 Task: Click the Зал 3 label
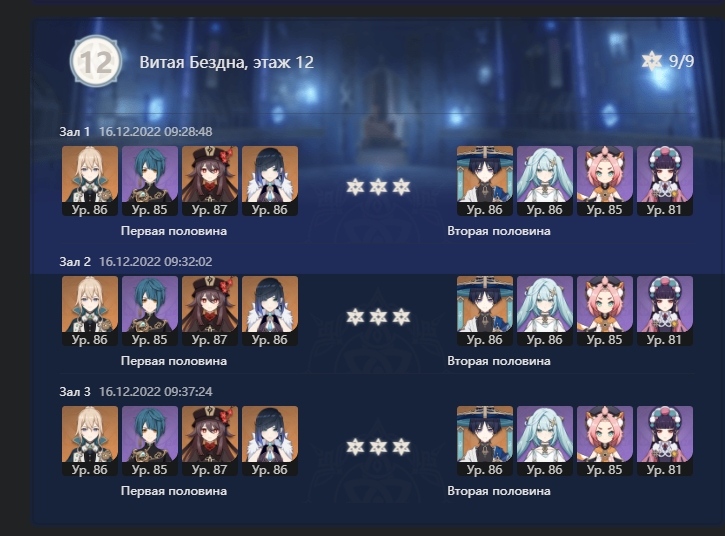[x=75, y=392]
